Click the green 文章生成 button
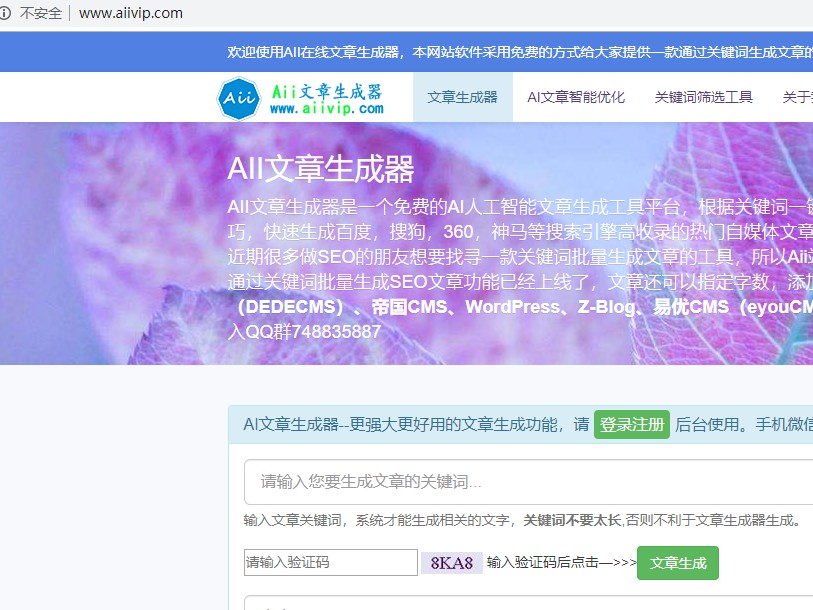Viewport: 813px width, 610px height. pyautogui.click(x=678, y=563)
